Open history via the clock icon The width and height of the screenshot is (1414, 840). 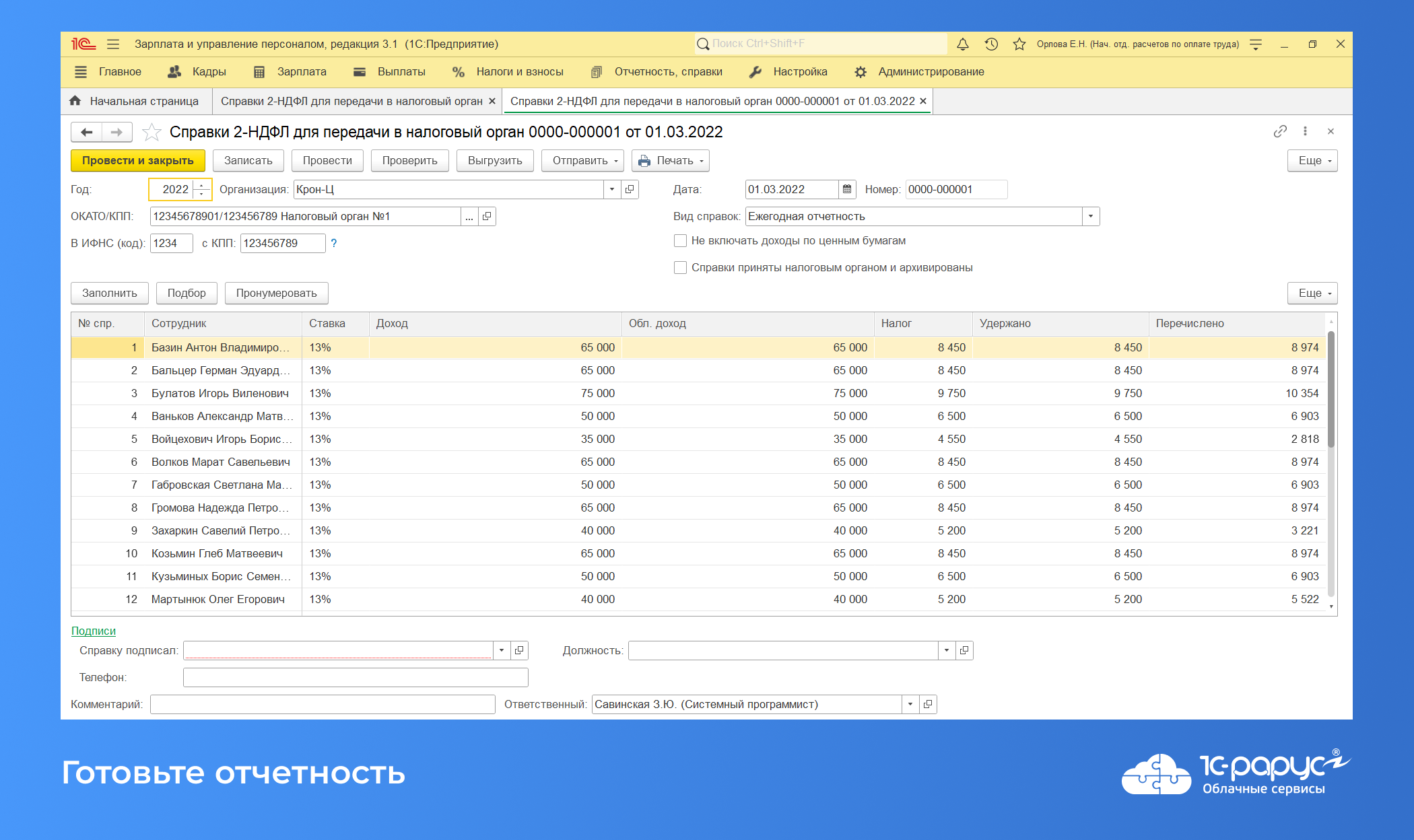click(x=990, y=44)
